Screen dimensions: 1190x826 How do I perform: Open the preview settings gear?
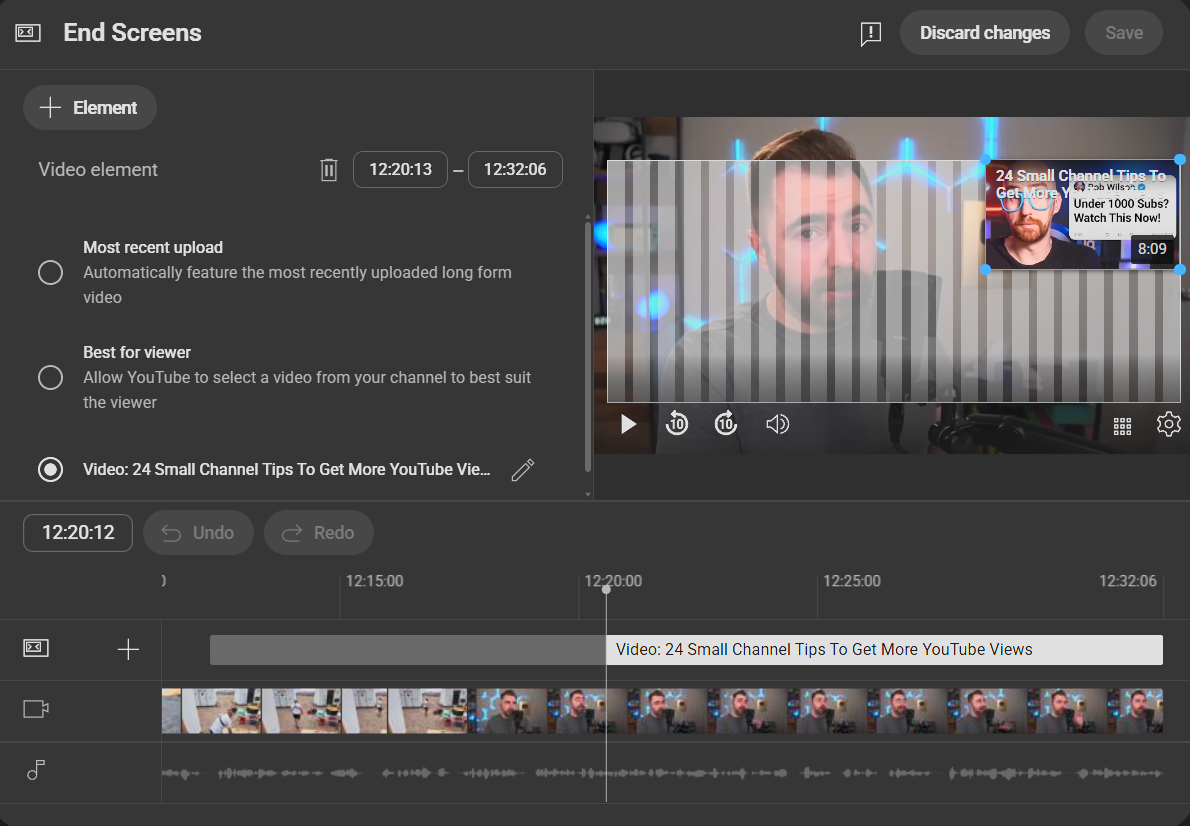[1168, 424]
